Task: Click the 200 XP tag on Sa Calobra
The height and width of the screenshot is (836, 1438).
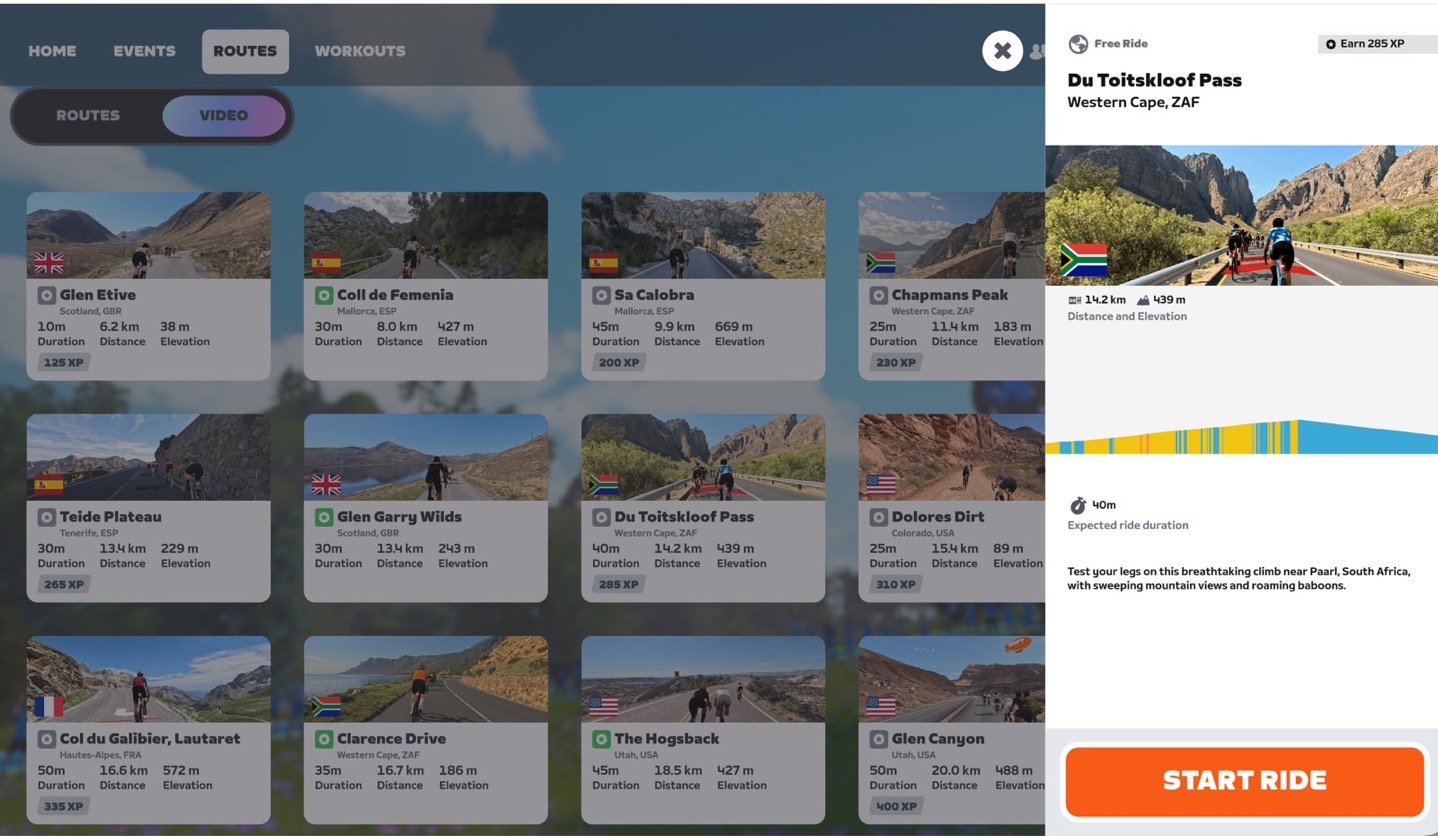Action: (618, 362)
